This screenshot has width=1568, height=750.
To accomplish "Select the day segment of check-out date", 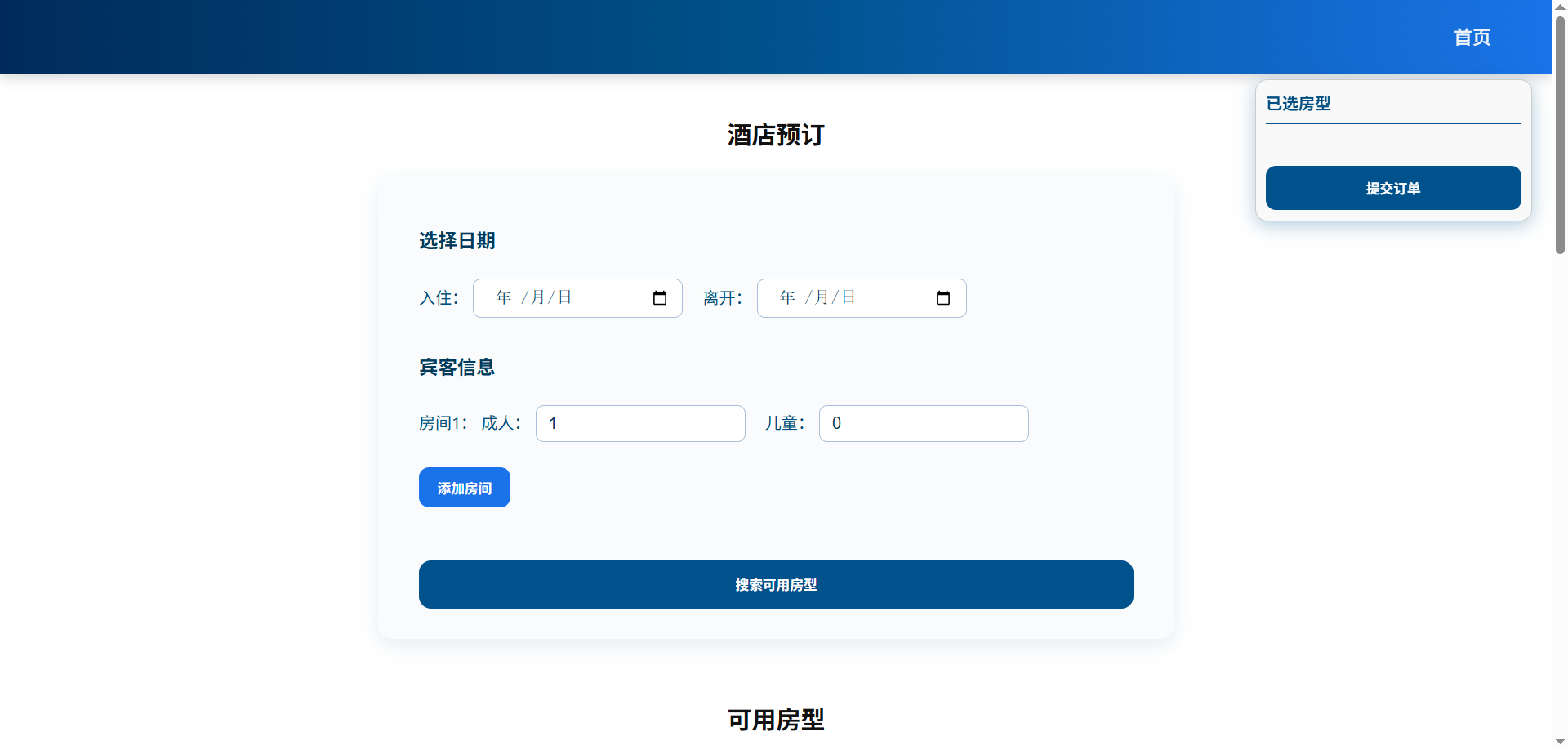I will [849, 297].
